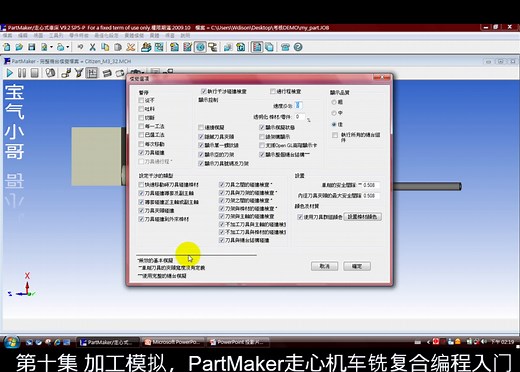
Task: Click the pressed clock icon in toolbar
Action: click(200, 47)
